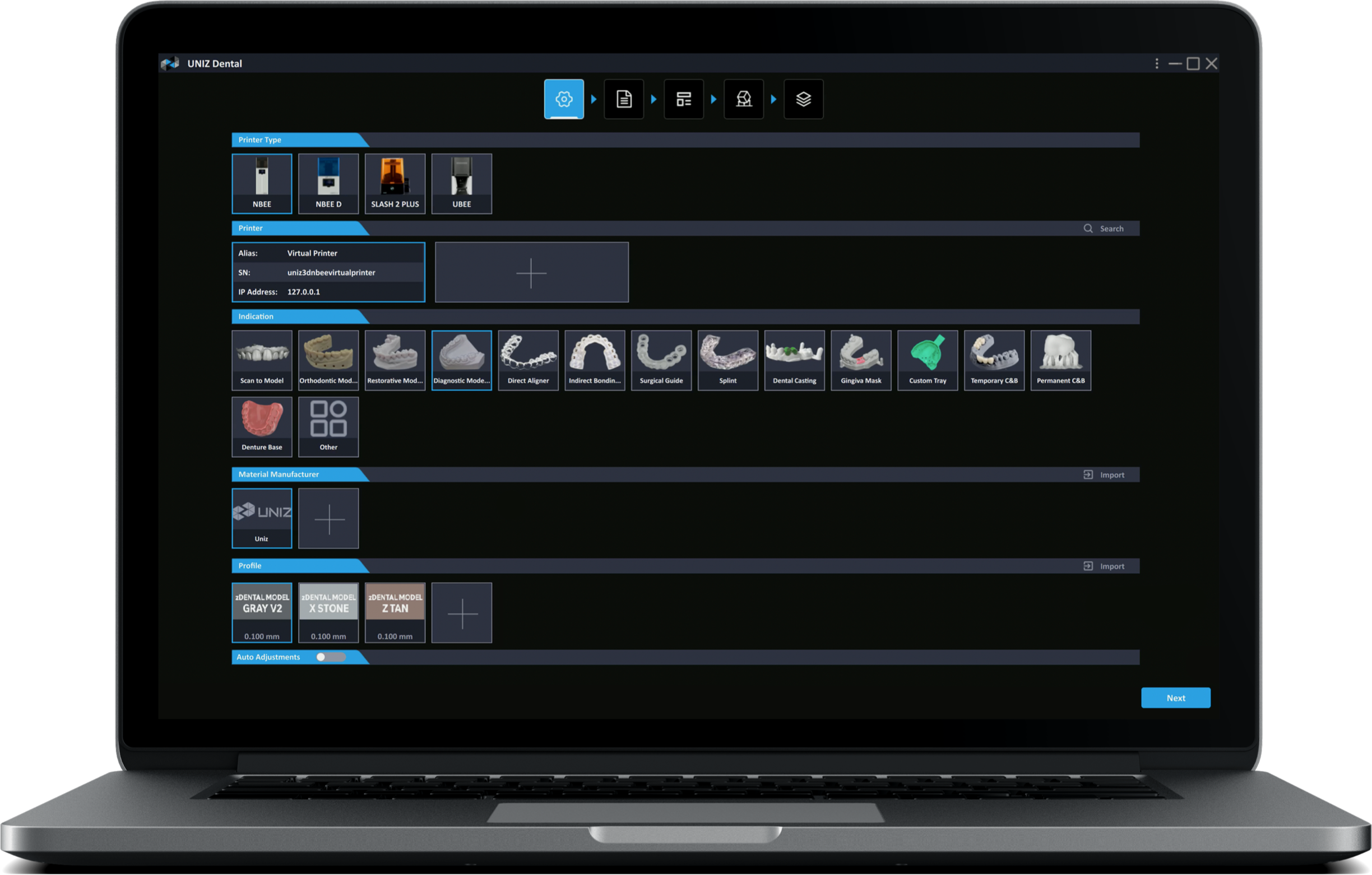Select Temporary C&B indication

click(994, 360)
